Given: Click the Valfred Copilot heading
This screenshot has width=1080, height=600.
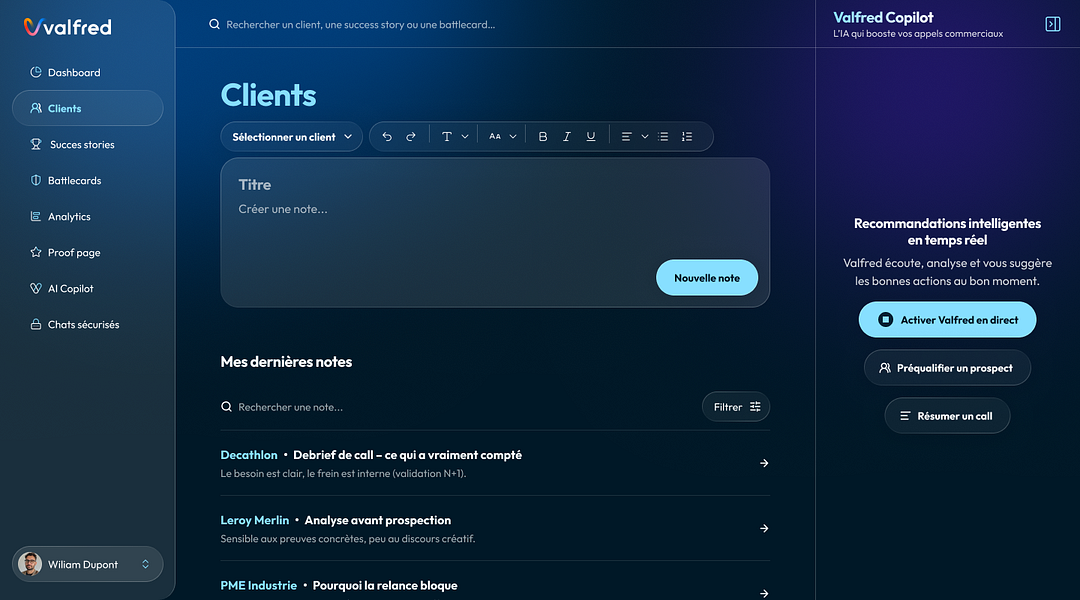Looking at the screenshot, I should (883, 17).
